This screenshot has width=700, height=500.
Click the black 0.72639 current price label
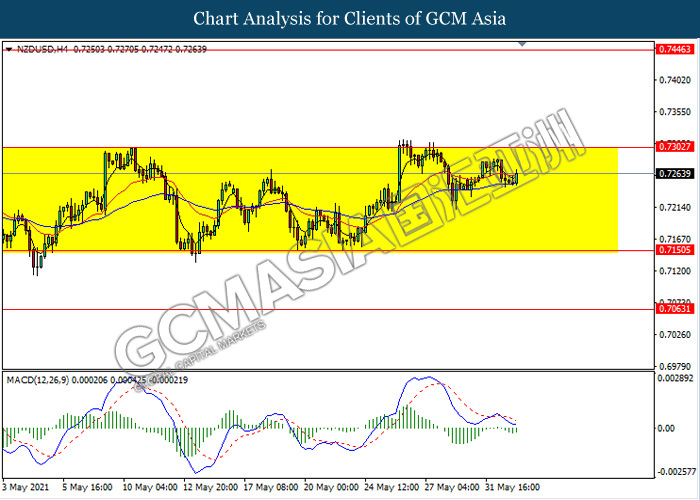click(675, 173)
